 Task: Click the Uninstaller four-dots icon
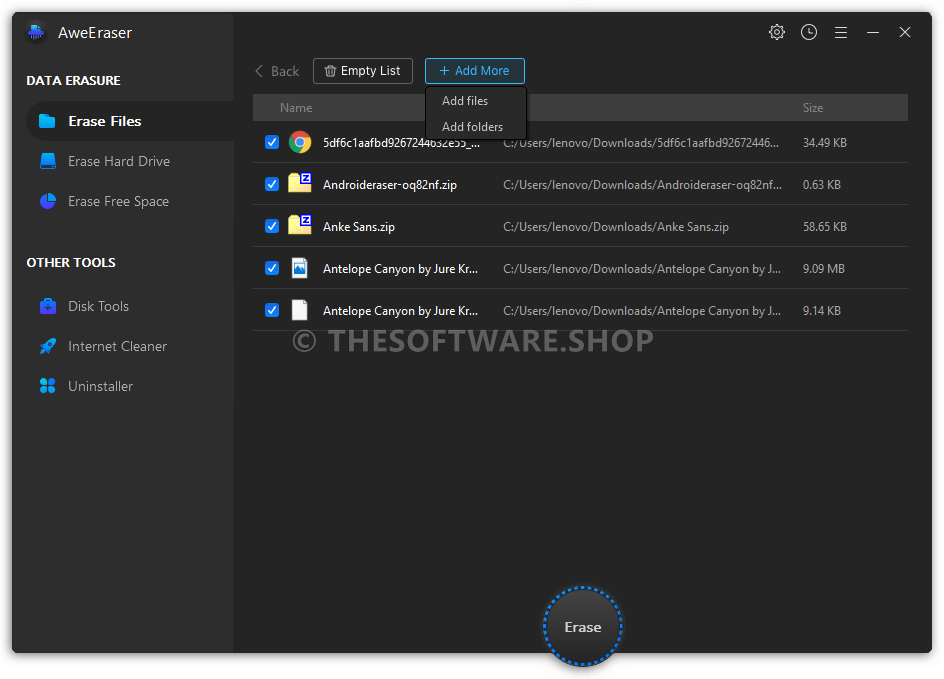(x=48, y=386)
